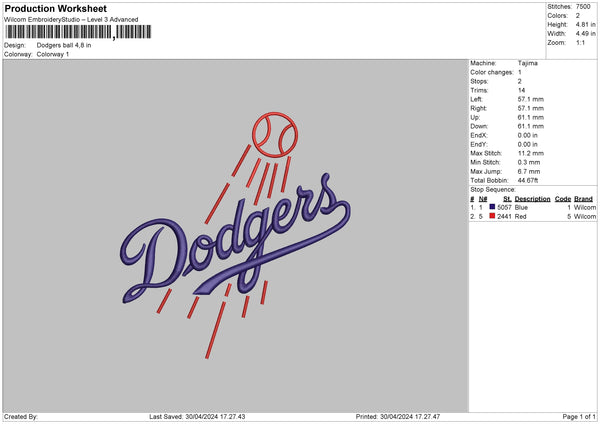Click the 'Brand' column header

[x=583, y=199]
